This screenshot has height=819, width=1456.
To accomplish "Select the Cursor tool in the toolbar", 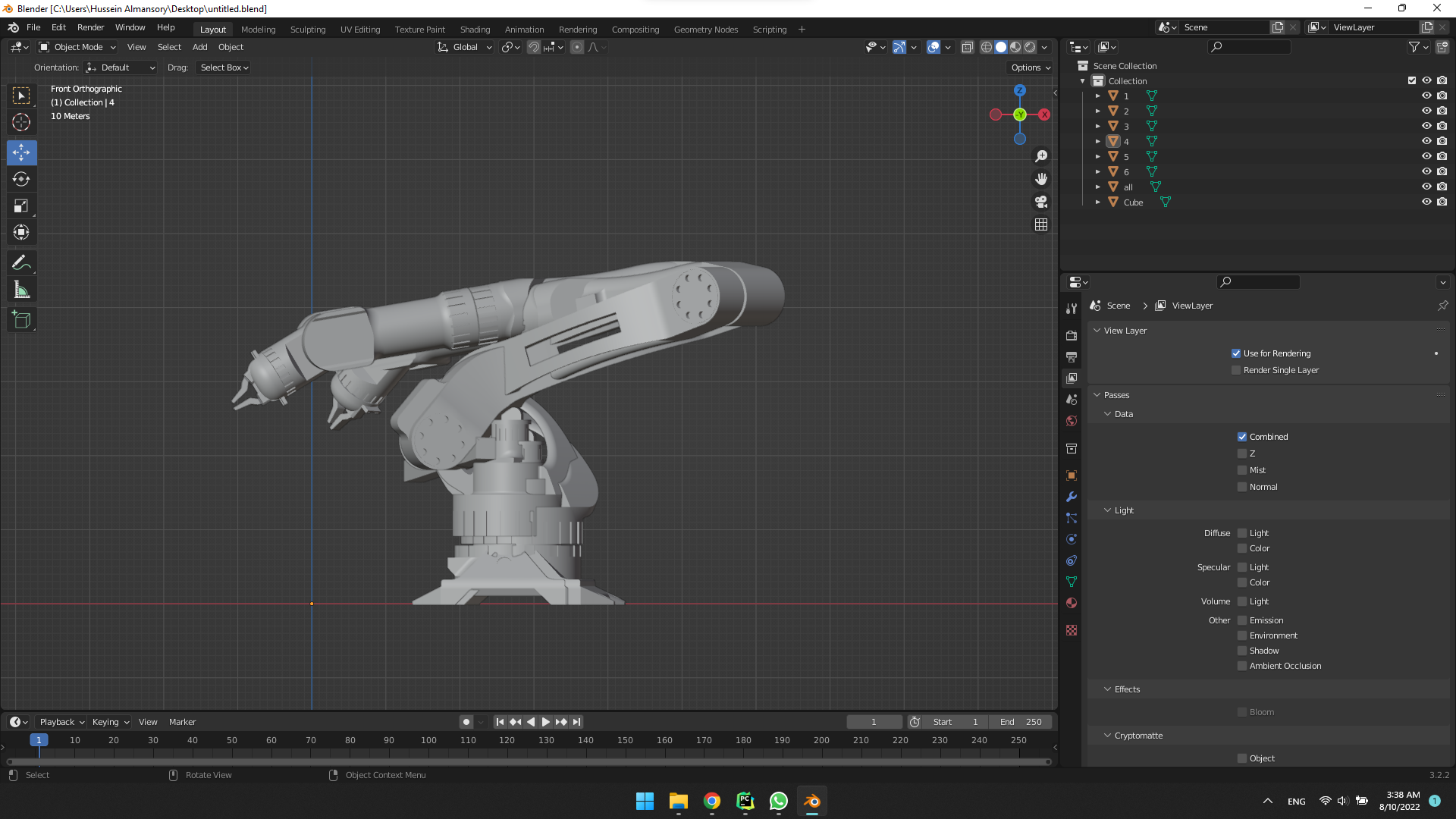I will click(x=21, y=122).
